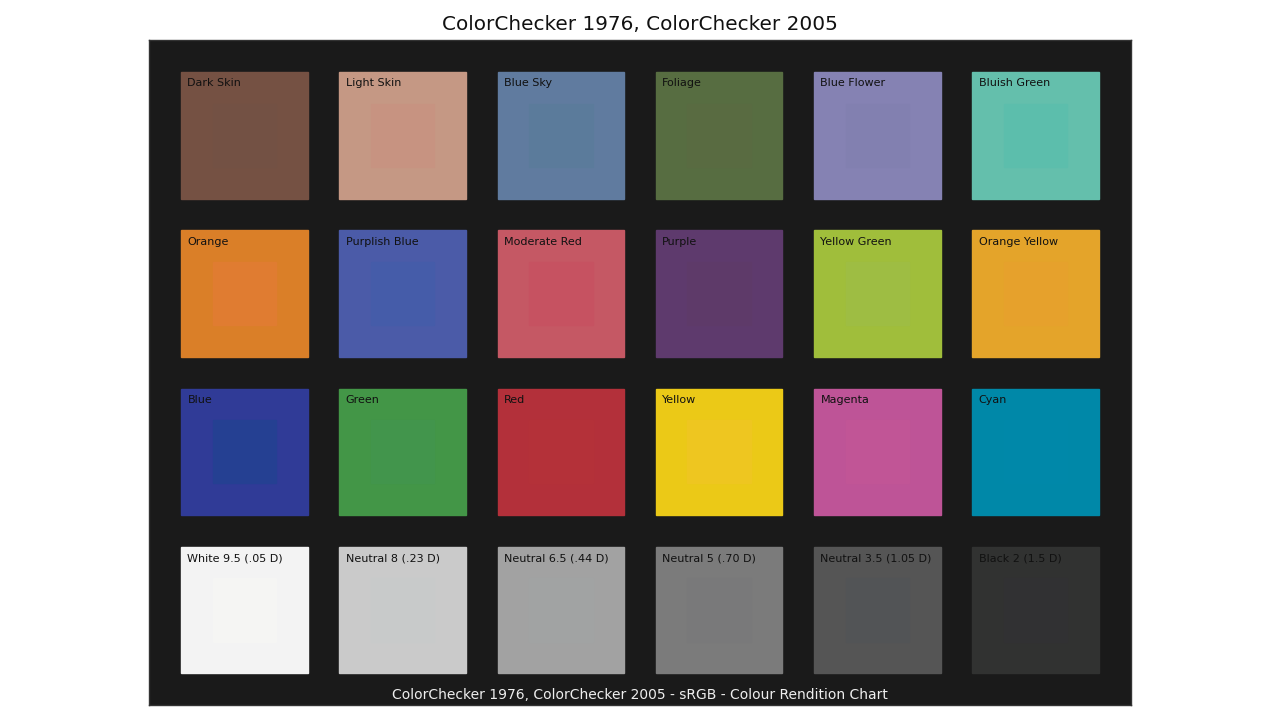Choose the Bluish Green swatch
Viewport: 1280px width, 720px height.
[x=1036, y=136]
